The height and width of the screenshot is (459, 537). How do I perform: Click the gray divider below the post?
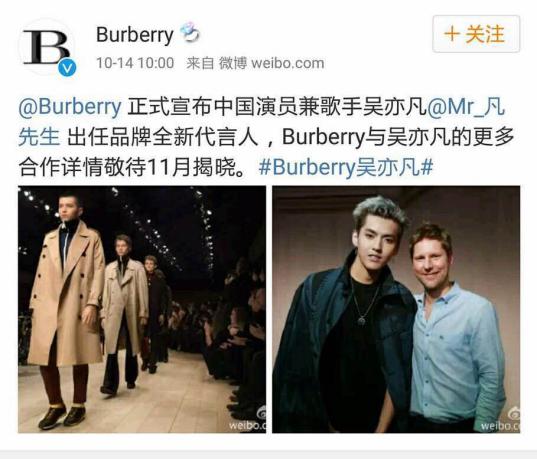pos(268,455)
